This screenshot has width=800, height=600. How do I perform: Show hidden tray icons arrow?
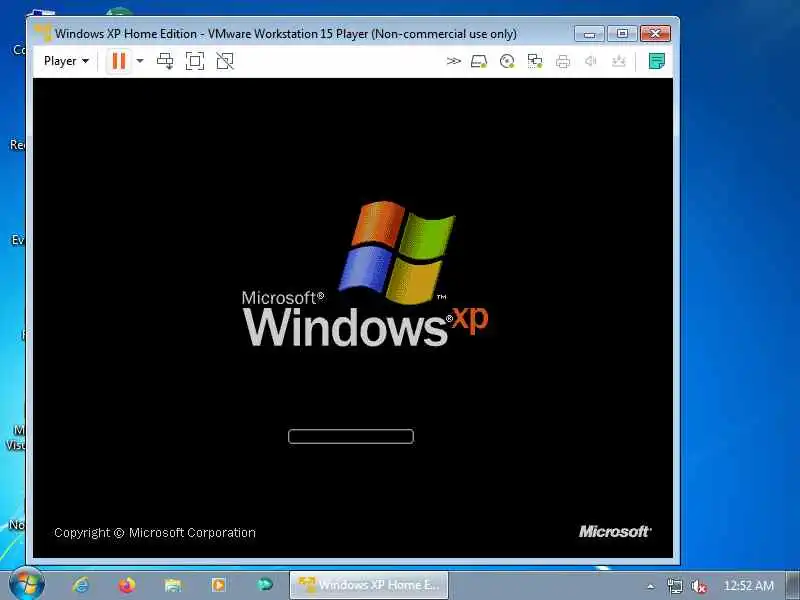[x=650, y=586]
